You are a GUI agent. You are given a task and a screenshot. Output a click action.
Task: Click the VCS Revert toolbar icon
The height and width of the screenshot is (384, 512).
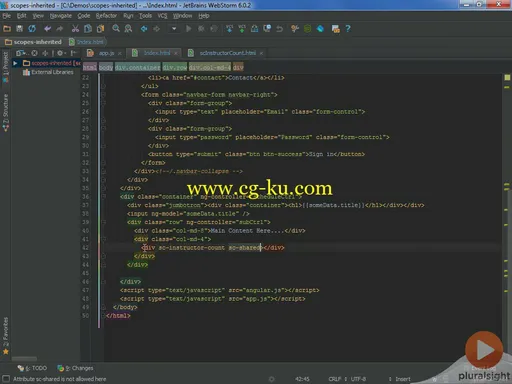point(279,29)
